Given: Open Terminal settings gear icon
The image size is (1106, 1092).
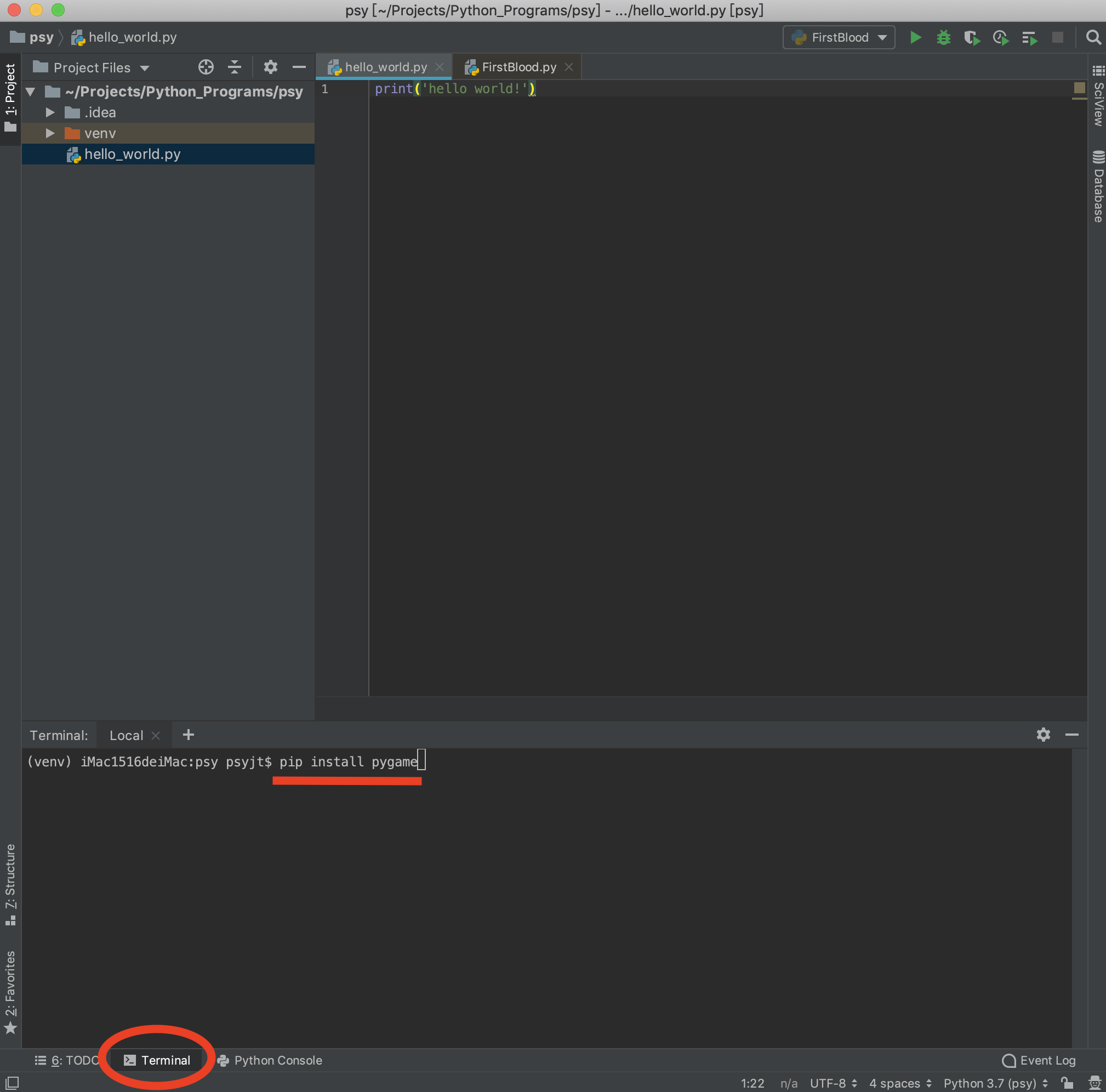Looking at the screenshot, I should coord(1043,735).
